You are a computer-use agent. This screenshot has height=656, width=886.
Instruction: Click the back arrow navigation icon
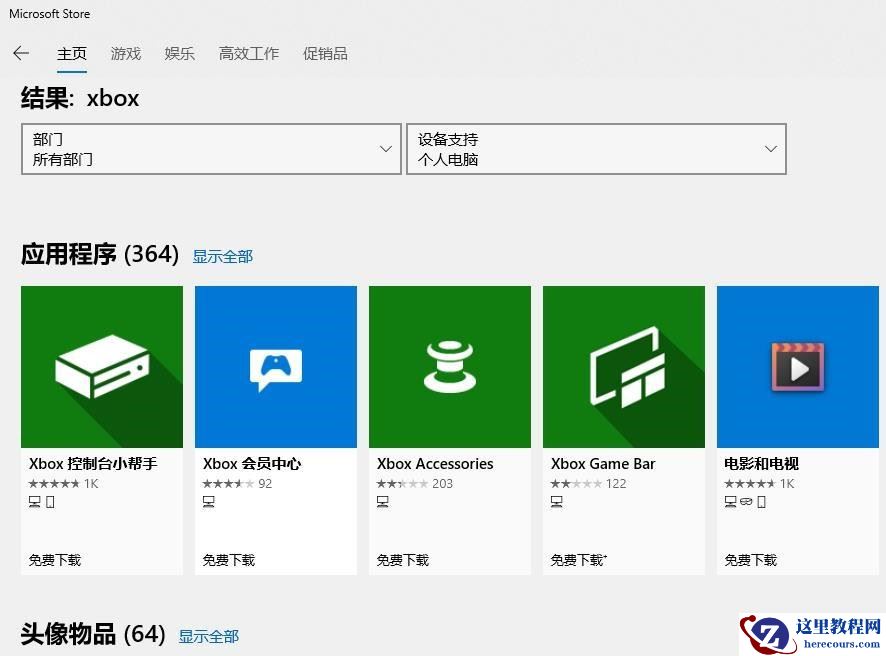point(21,53)
